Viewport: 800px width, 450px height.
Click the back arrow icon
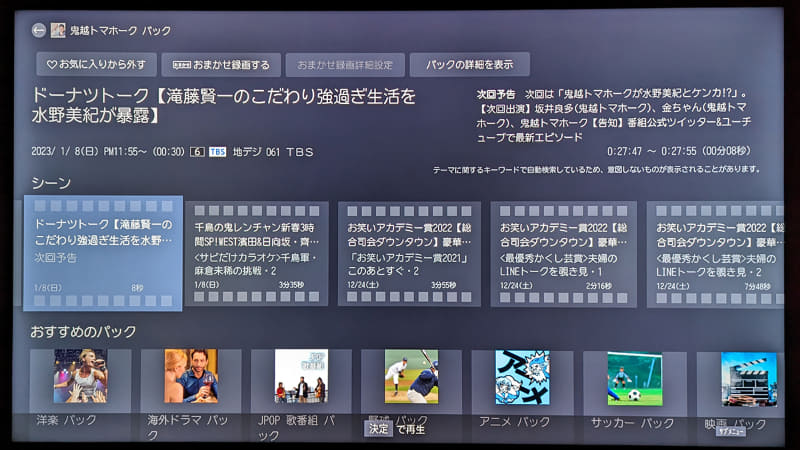[x=39, y=31]
